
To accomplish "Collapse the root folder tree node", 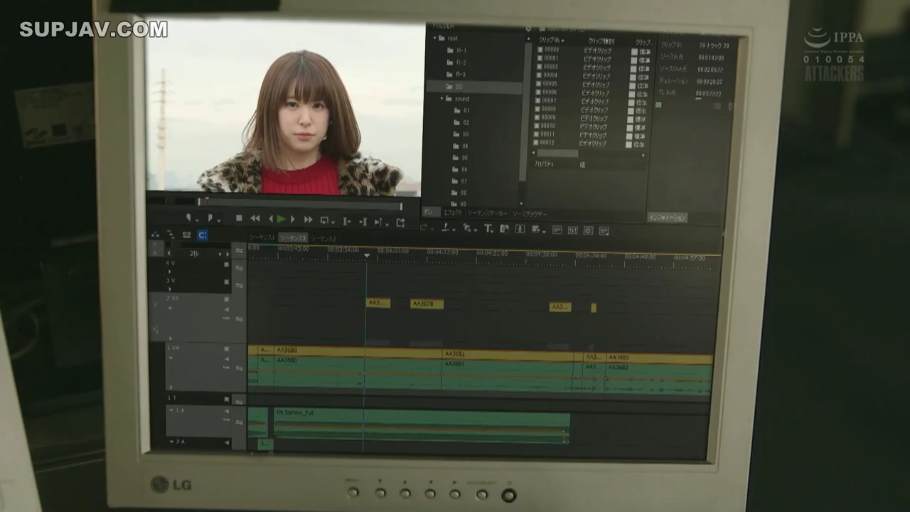I will point(436,38).
